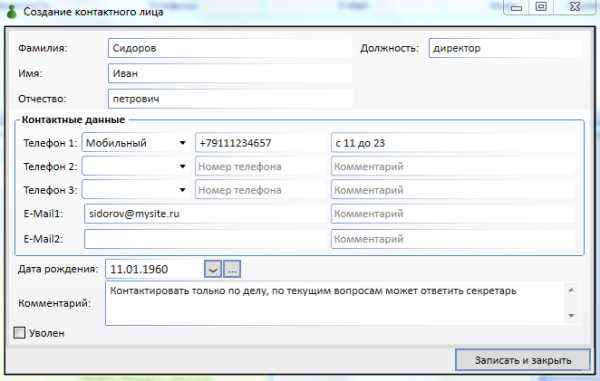Minimize the Создание контактного лица window
Image resolution: width=600 pixels, height=381 pixels.
[516, 7]
